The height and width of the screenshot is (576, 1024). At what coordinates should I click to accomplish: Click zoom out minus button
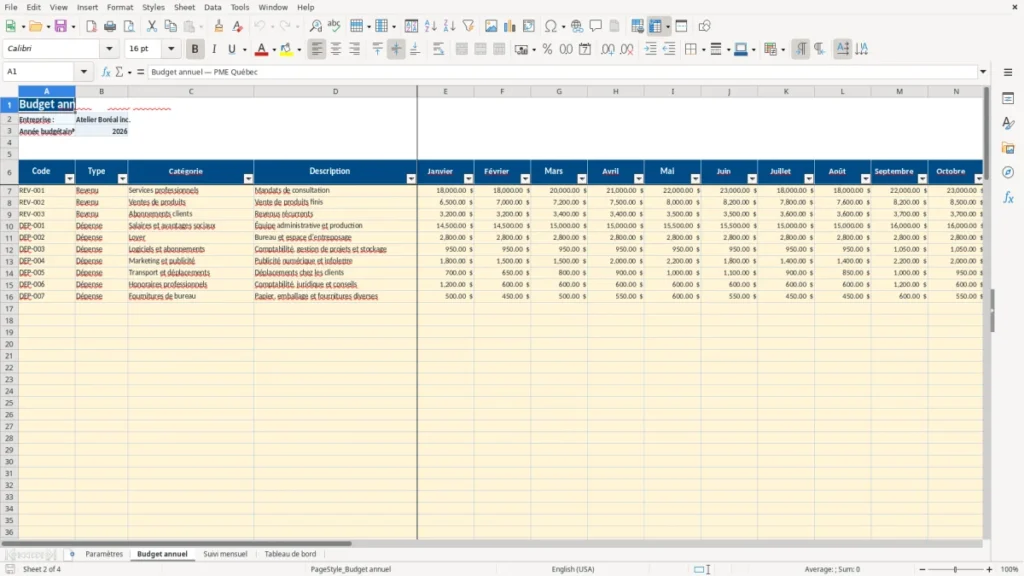tap(922, 569)
